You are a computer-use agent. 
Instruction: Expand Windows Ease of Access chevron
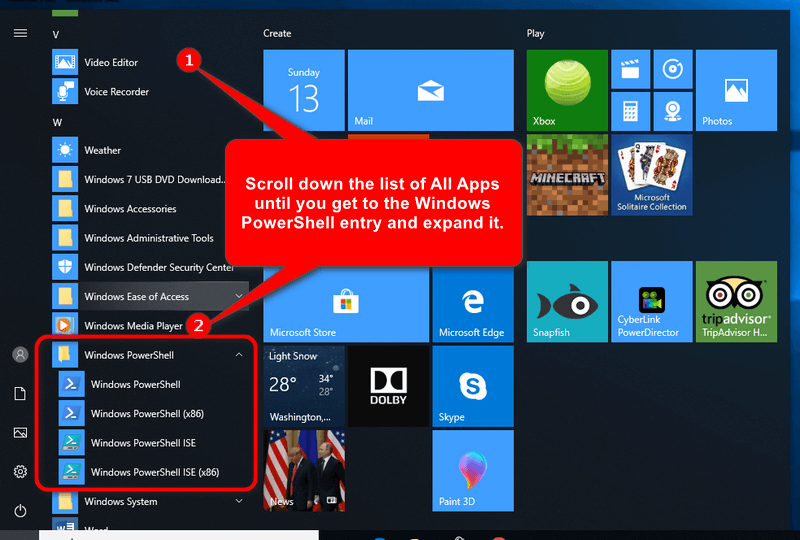click(x=239, y=297)
